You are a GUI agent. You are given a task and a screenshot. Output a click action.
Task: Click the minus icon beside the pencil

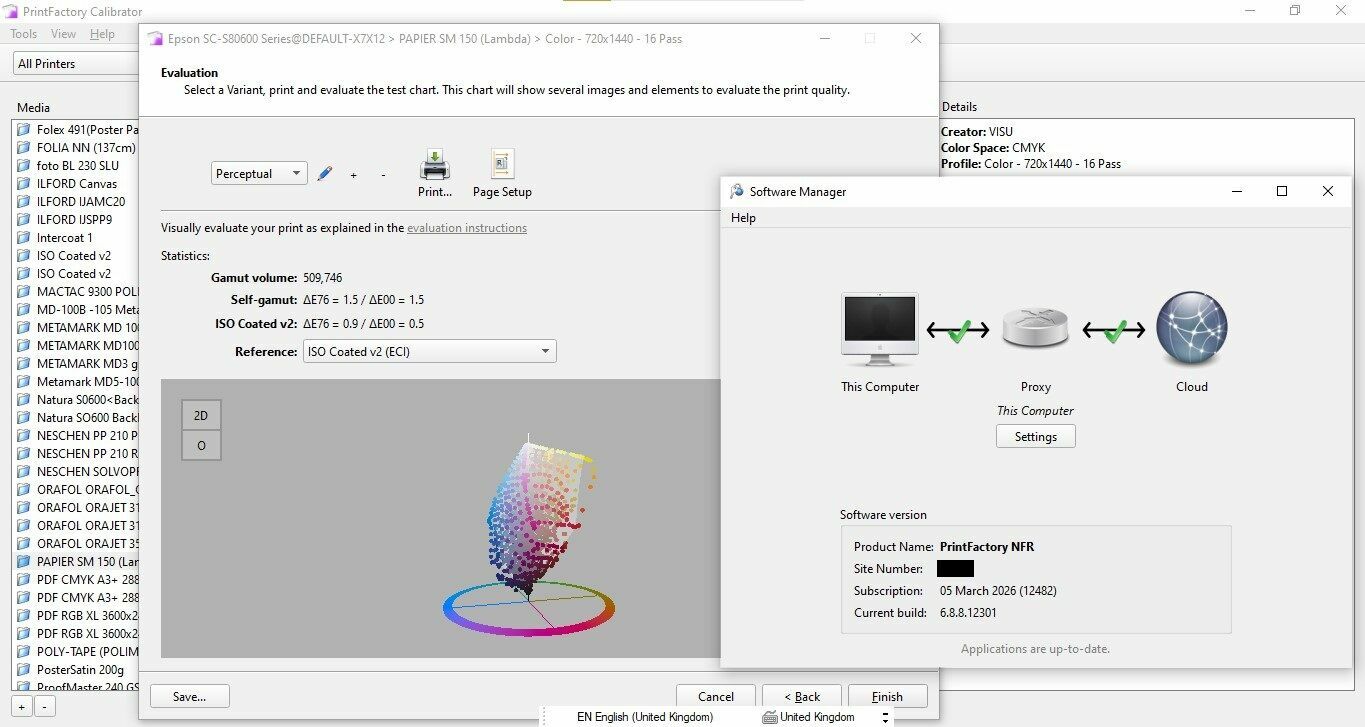[383, 175]
